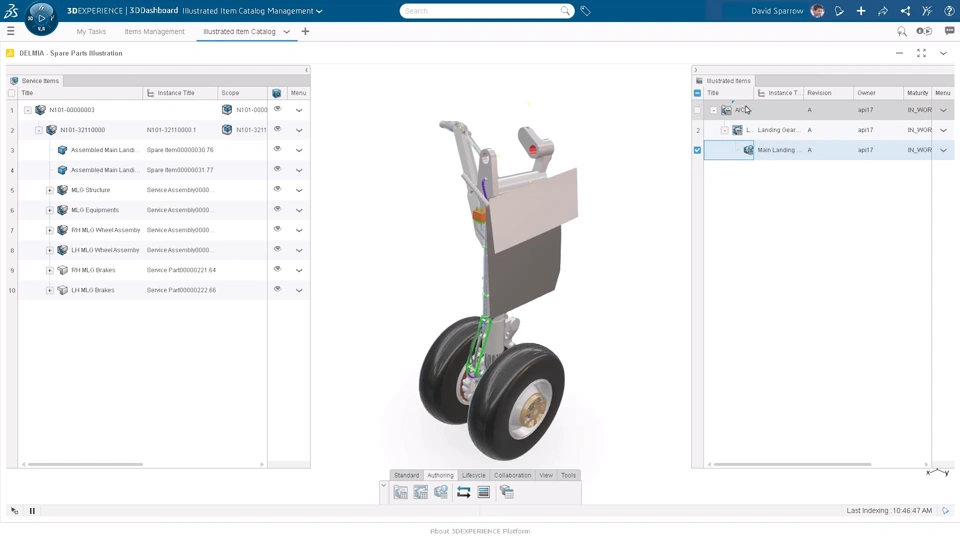The width and height of the screenshot is (960, 540).
Task: Collapse the N101-00000003 tree node
Action: point(28,110)
